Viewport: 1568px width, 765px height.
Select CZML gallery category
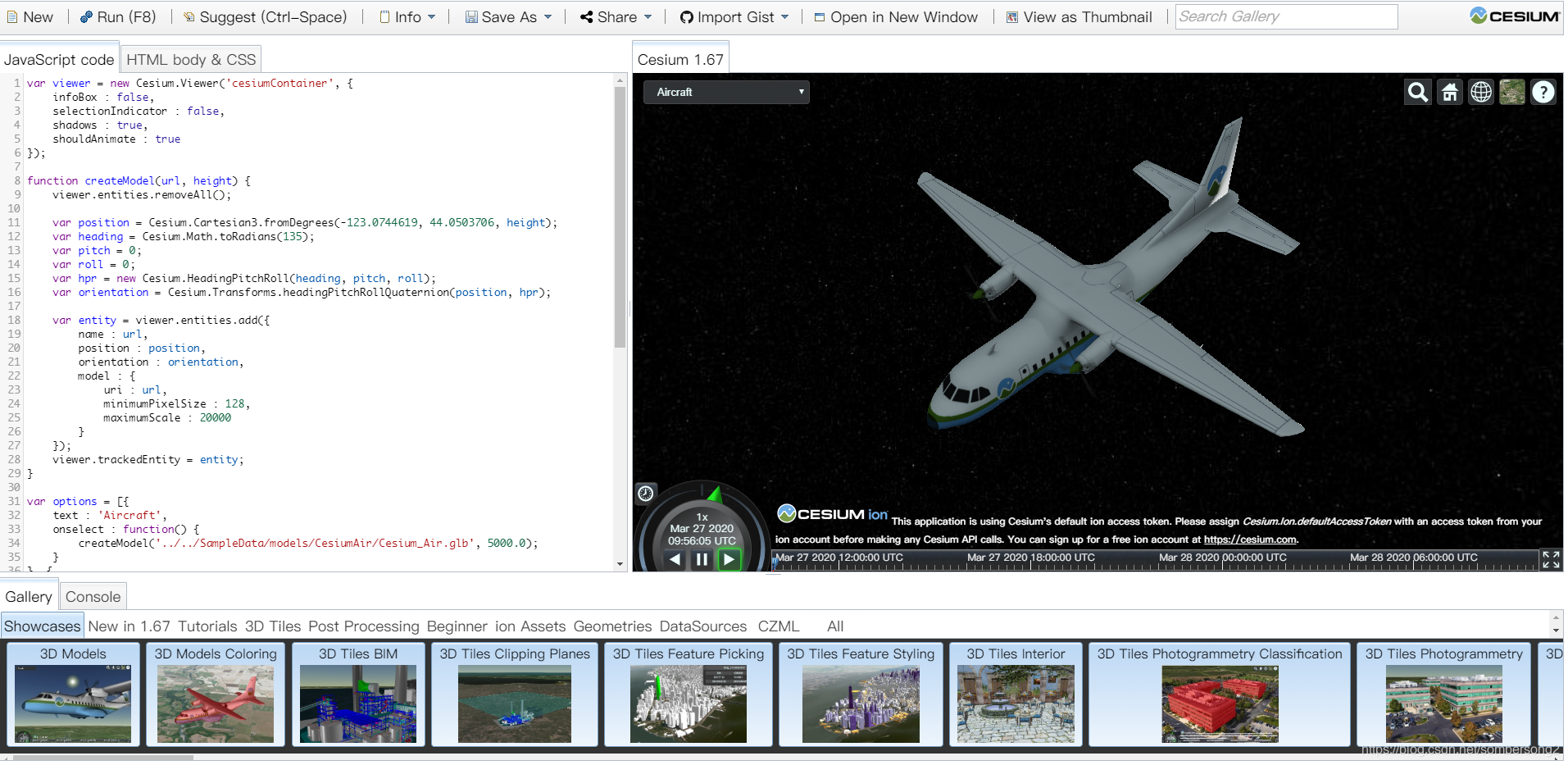(779, 626)
